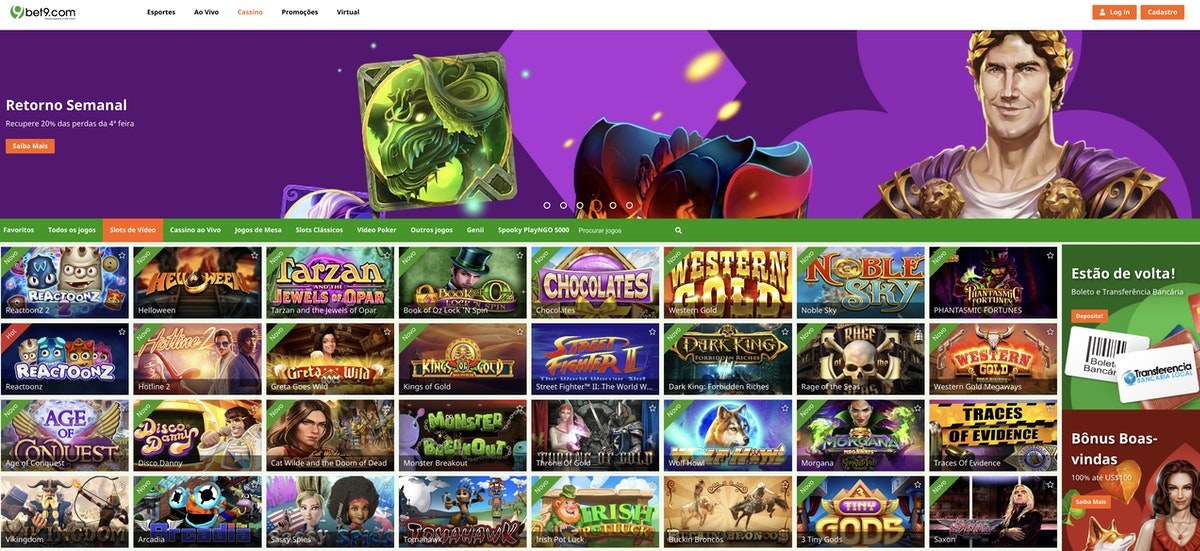1200x551 pixels.
Task: Click the Cadastro button
Action: coord(1162,12)
